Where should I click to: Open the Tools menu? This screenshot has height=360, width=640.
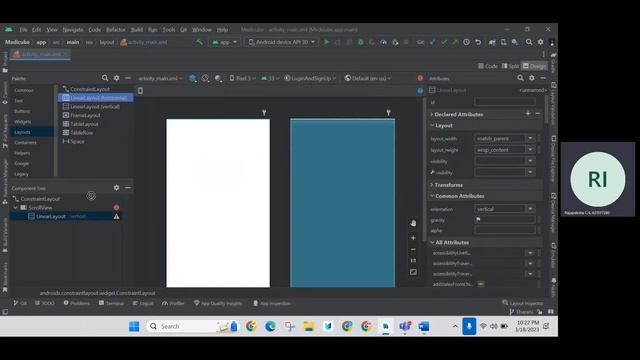169,30
